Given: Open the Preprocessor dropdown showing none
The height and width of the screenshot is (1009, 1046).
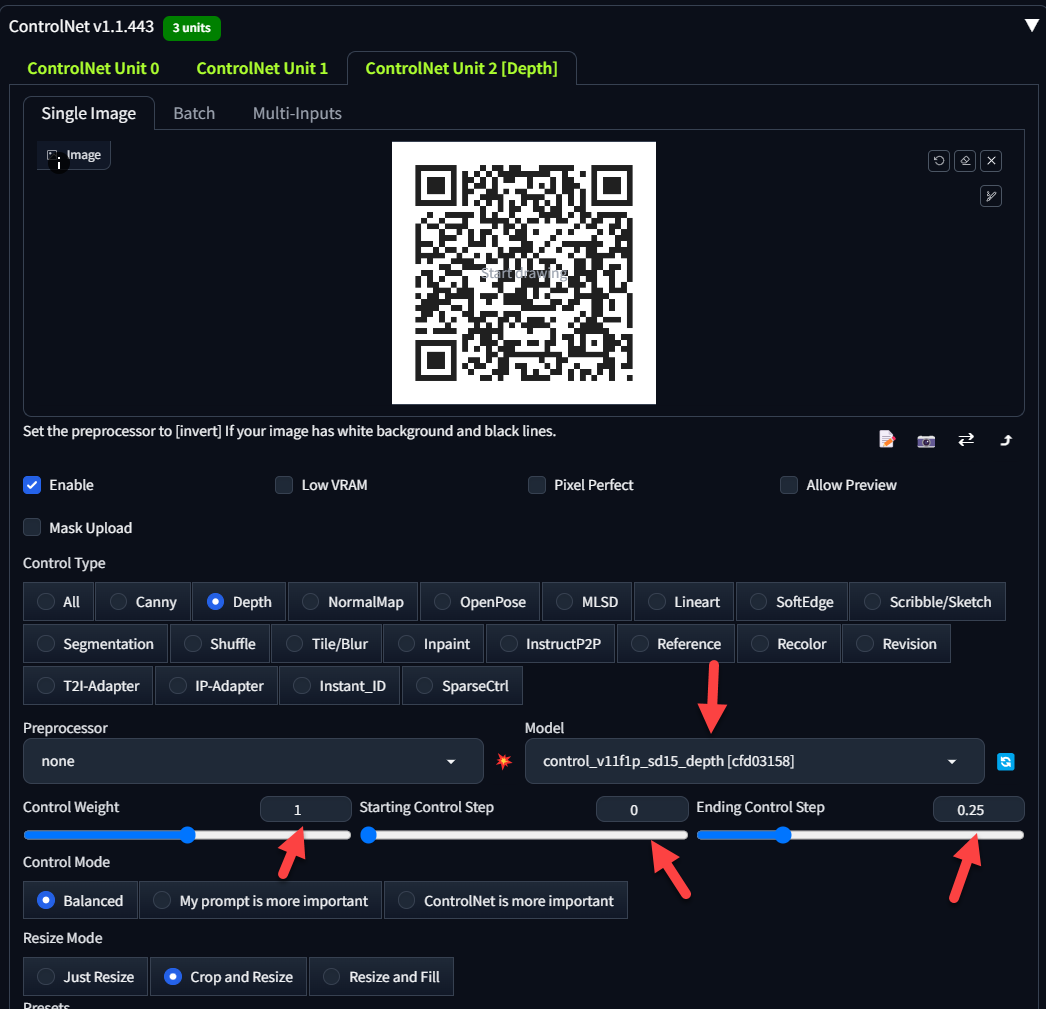Looking at the screenshot, I should coord(253,761).
